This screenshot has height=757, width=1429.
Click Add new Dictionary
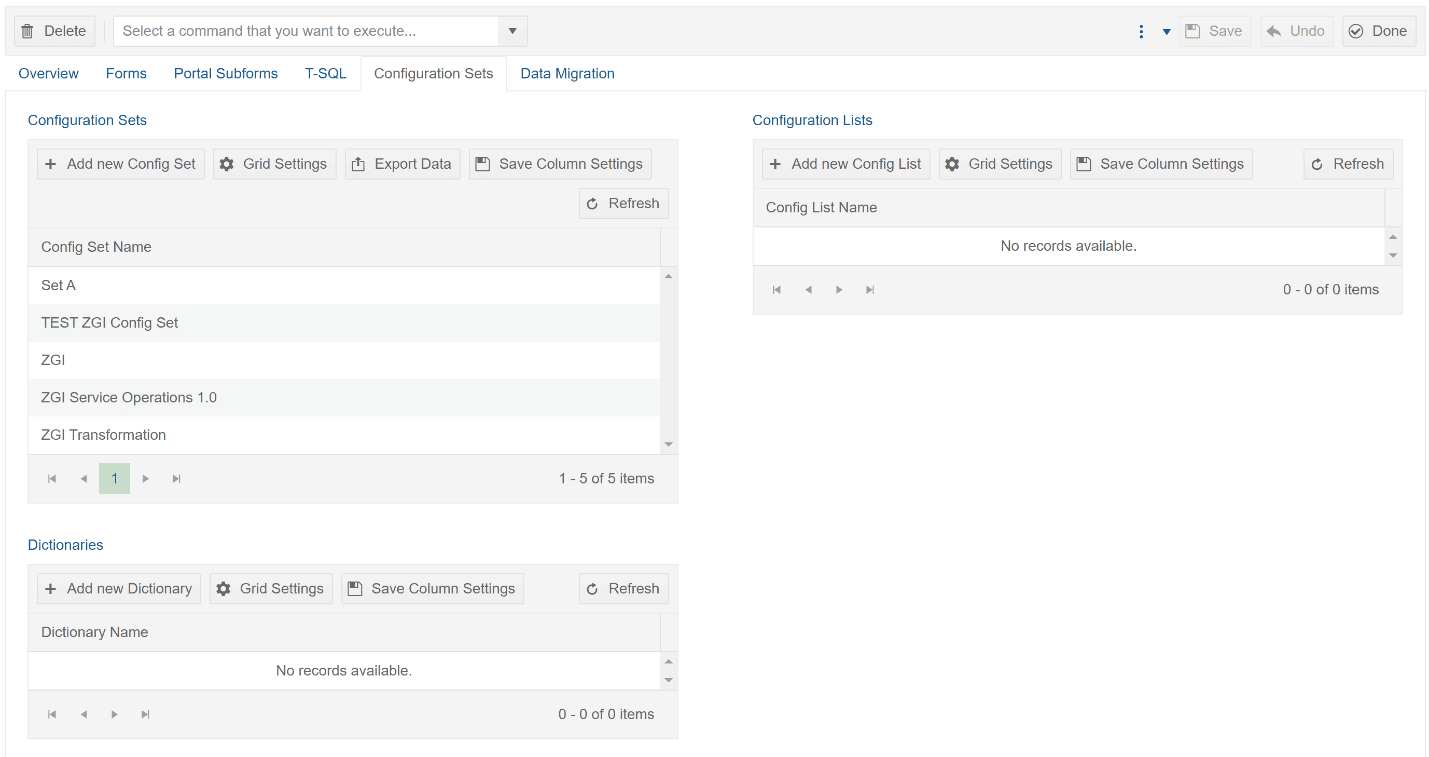click(119, 589)
